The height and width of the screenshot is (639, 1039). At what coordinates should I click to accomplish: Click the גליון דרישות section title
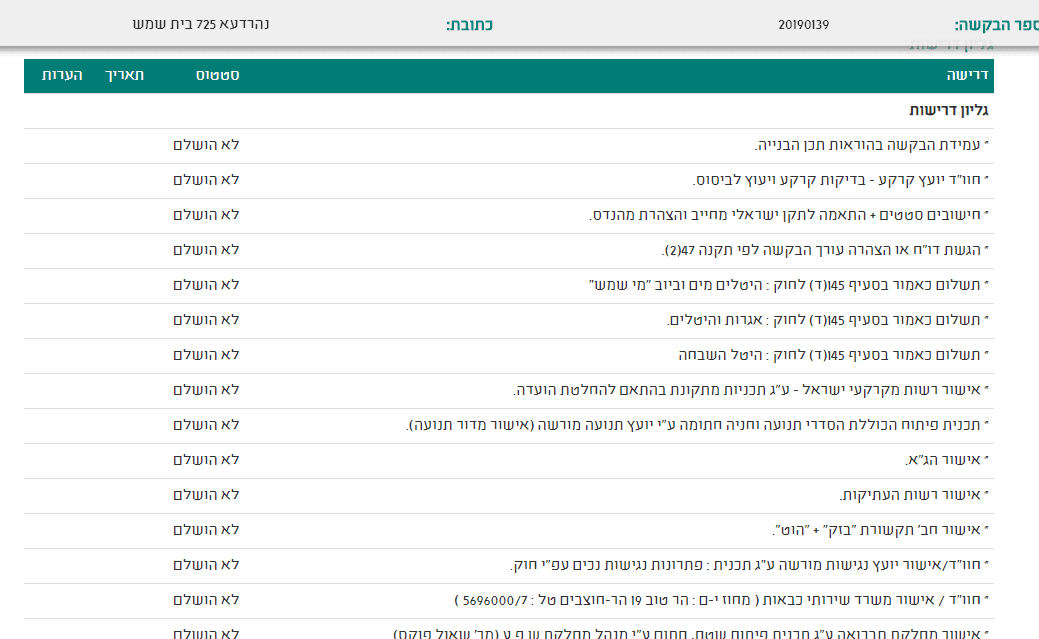(x=949, y=111)
